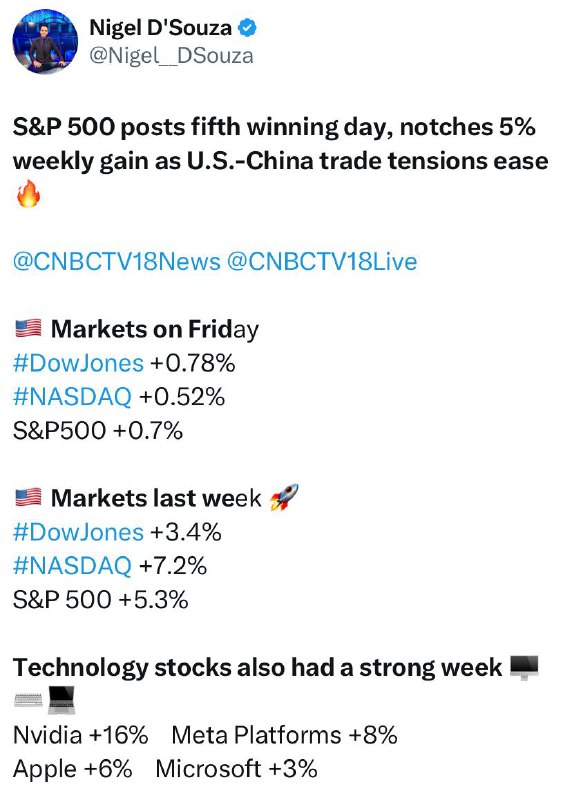The height and width of the screenshot is (800, 572).
Task: Open #NASDAQ hashtag showing +0.52%
Action: 72,397
